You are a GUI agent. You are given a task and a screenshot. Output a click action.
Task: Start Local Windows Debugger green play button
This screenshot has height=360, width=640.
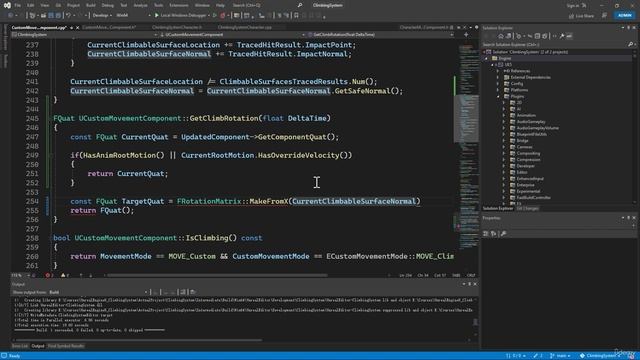pyautogui.click(x=156, y=16)
